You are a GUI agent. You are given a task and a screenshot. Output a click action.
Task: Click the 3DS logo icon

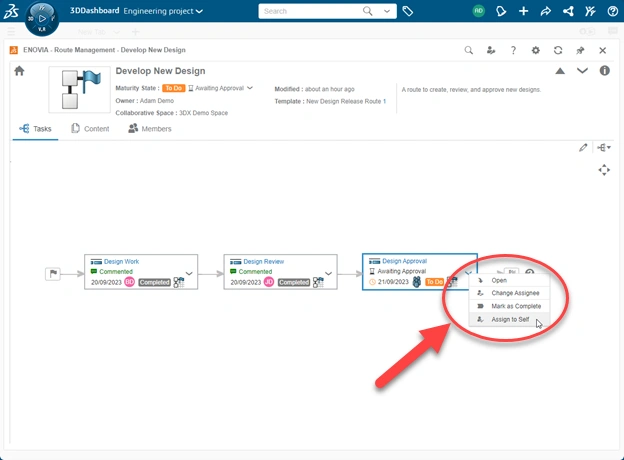(11, 11)
